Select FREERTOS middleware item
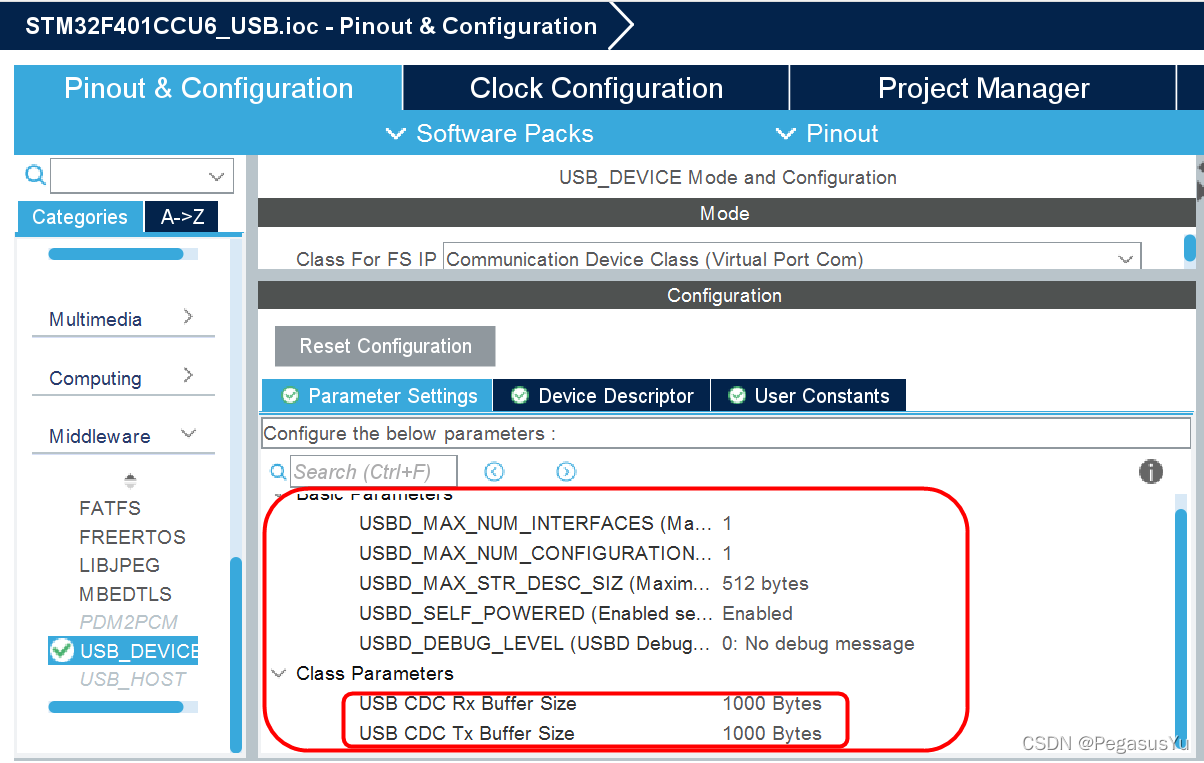This screenshot has height=763, width=1204. point(132,537)
